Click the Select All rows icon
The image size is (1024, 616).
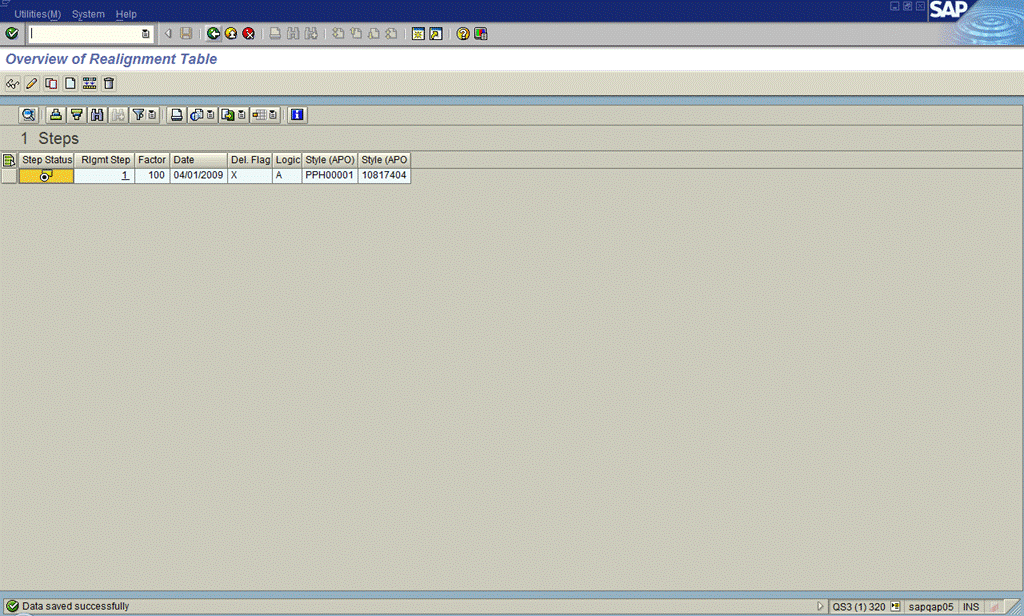[89, 84]
